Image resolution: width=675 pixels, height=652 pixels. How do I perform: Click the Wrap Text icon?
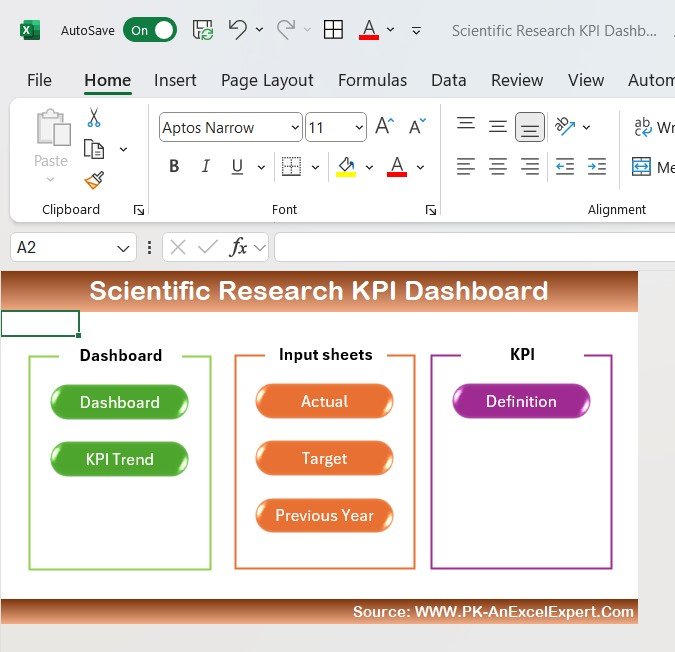(x=643, y=127)
